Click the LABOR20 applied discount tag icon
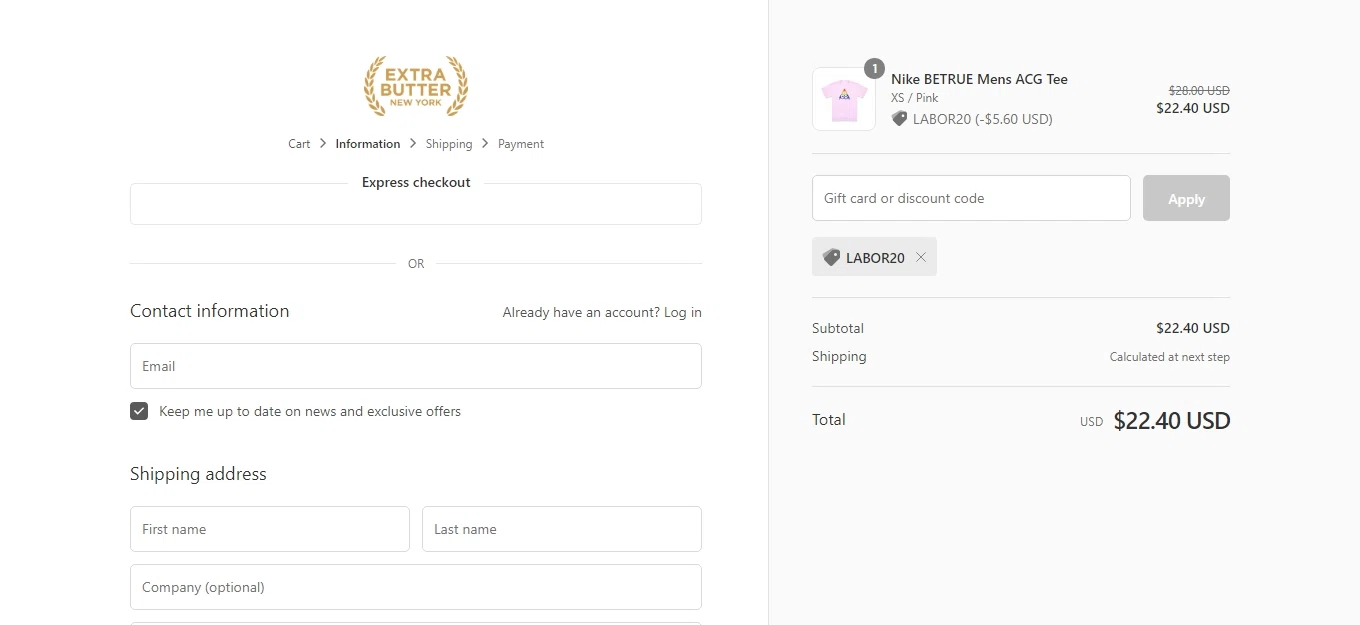The height and width of the screenshot is (625, 1360). pos(831,257)
